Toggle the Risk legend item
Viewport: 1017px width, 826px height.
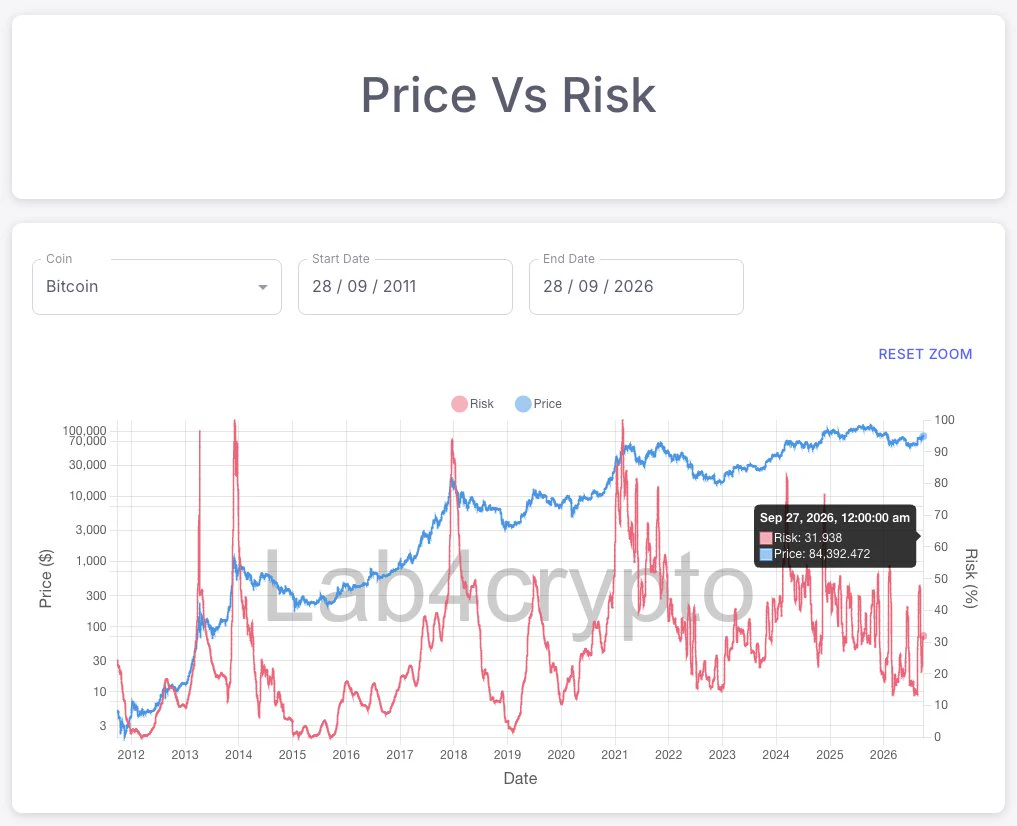(x=472, y=404)
